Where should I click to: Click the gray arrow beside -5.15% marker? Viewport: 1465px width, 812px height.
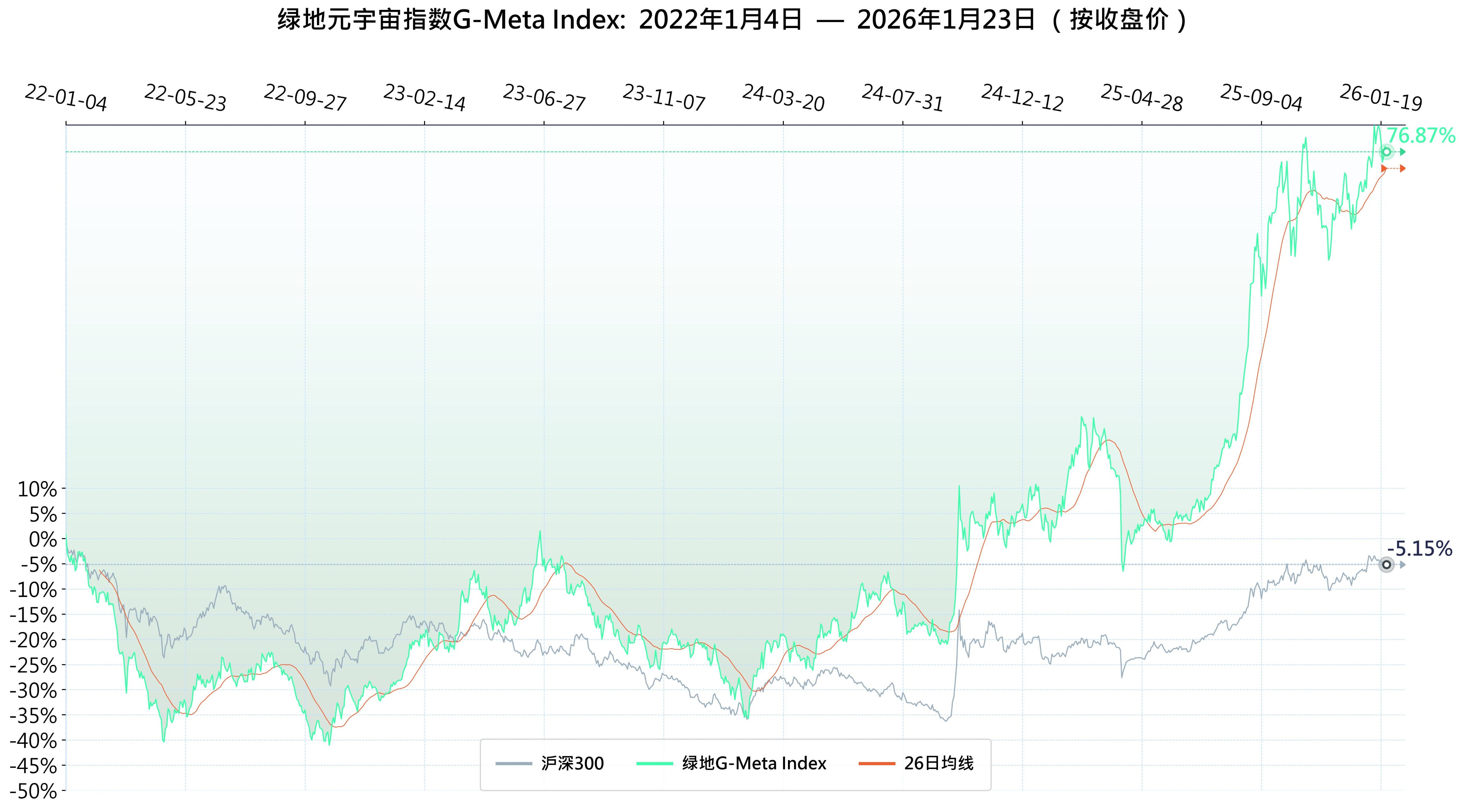1403,565
